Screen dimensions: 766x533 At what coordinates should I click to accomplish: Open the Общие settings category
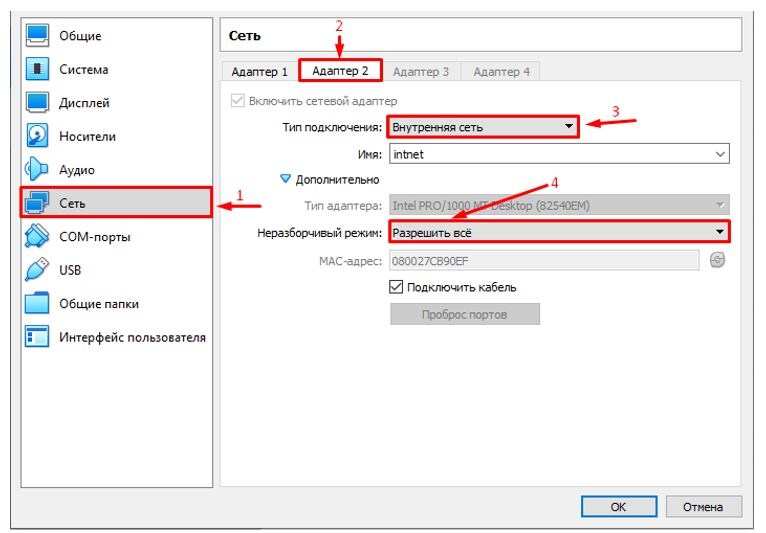coord(117,36)
